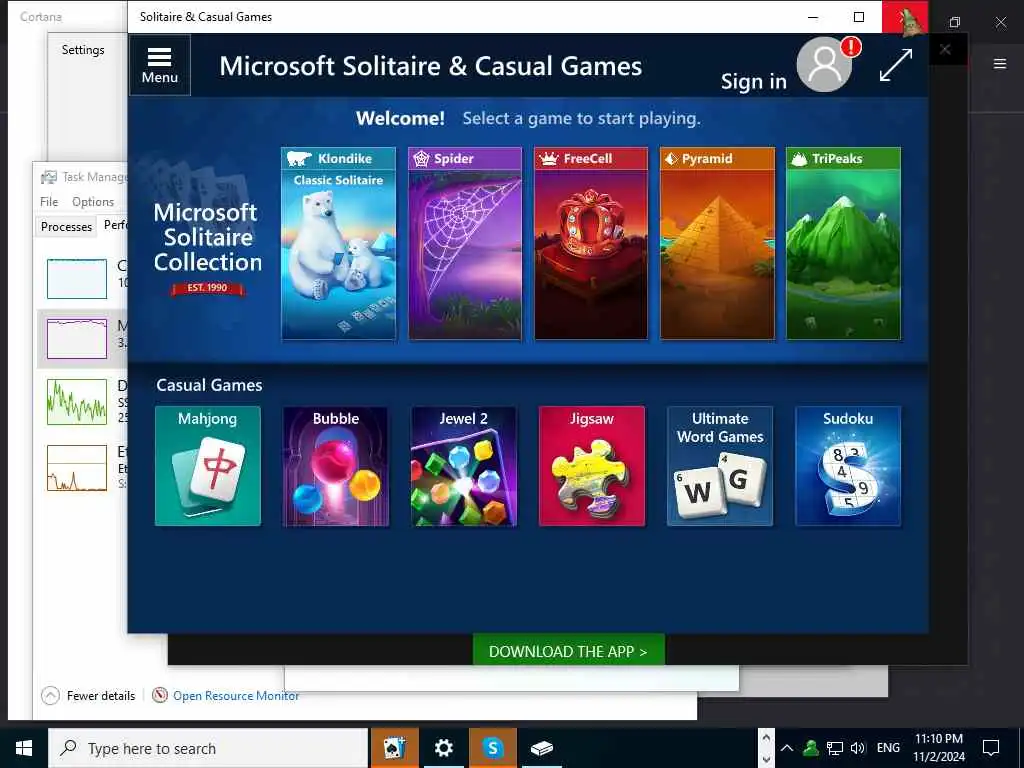Open the clock showing 11:10 PM
Image resolution: width=1024 pixels, height=768 pixels.
(x=938, y=748)
